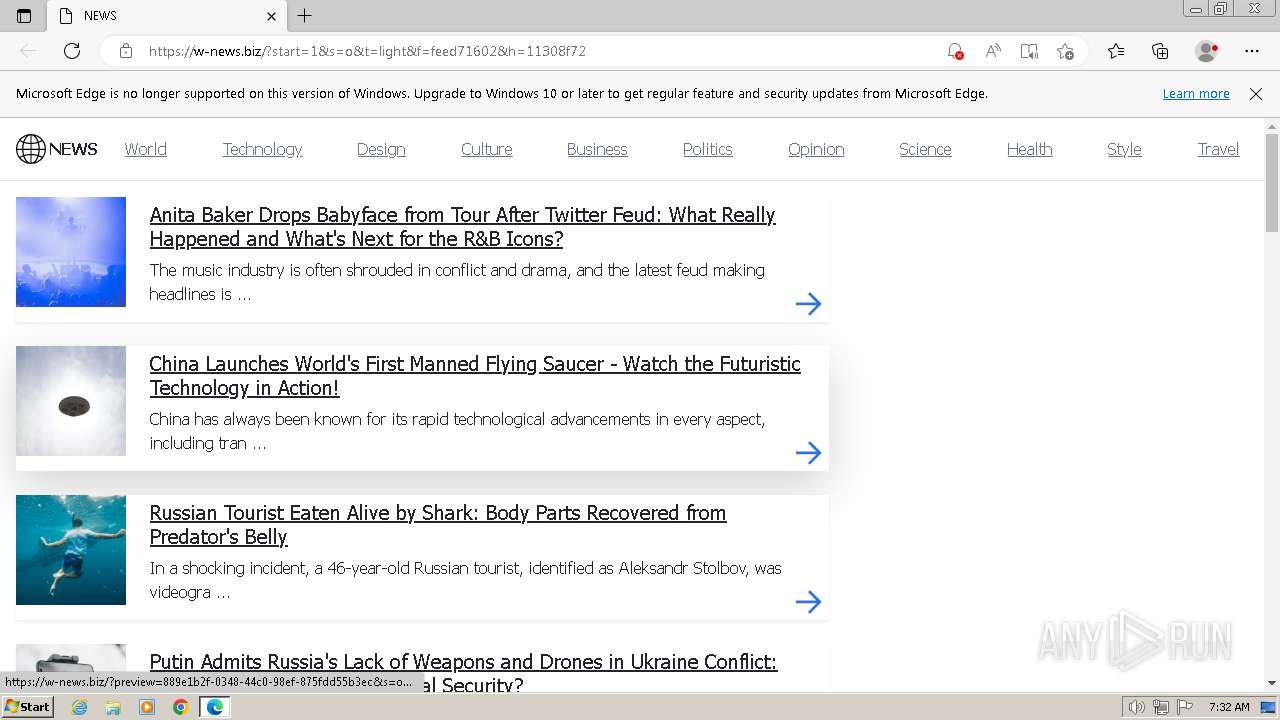Open the World section
The image size is (1280, 720).
tap(146, 149)
